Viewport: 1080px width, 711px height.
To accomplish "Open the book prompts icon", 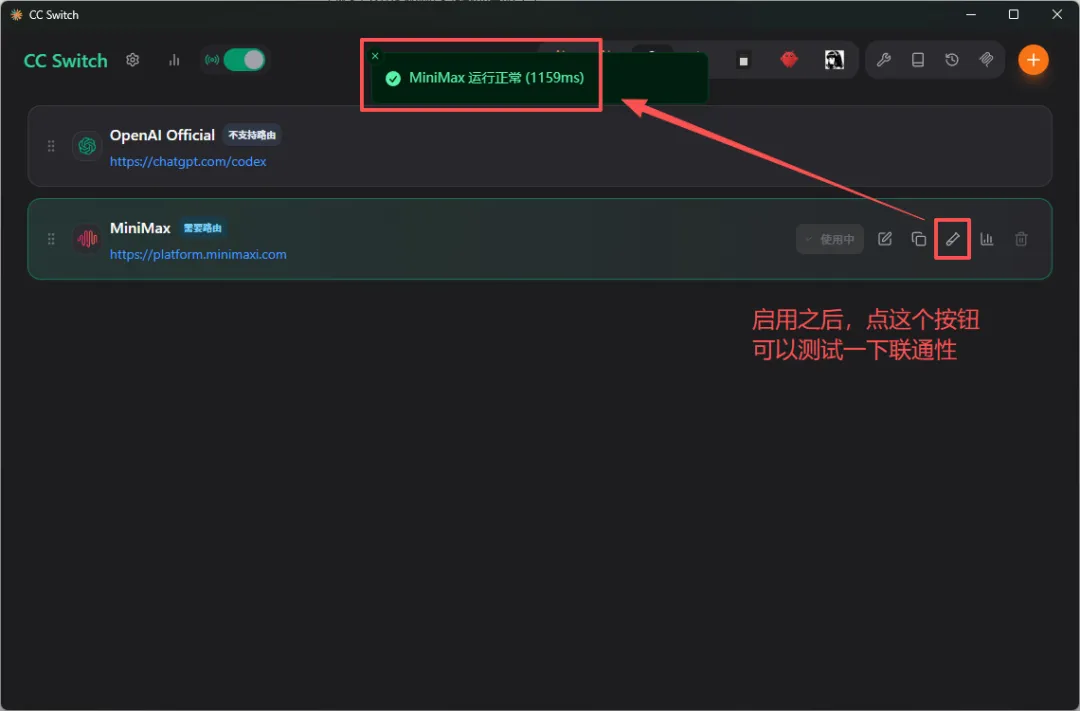I will click(918, 60).
